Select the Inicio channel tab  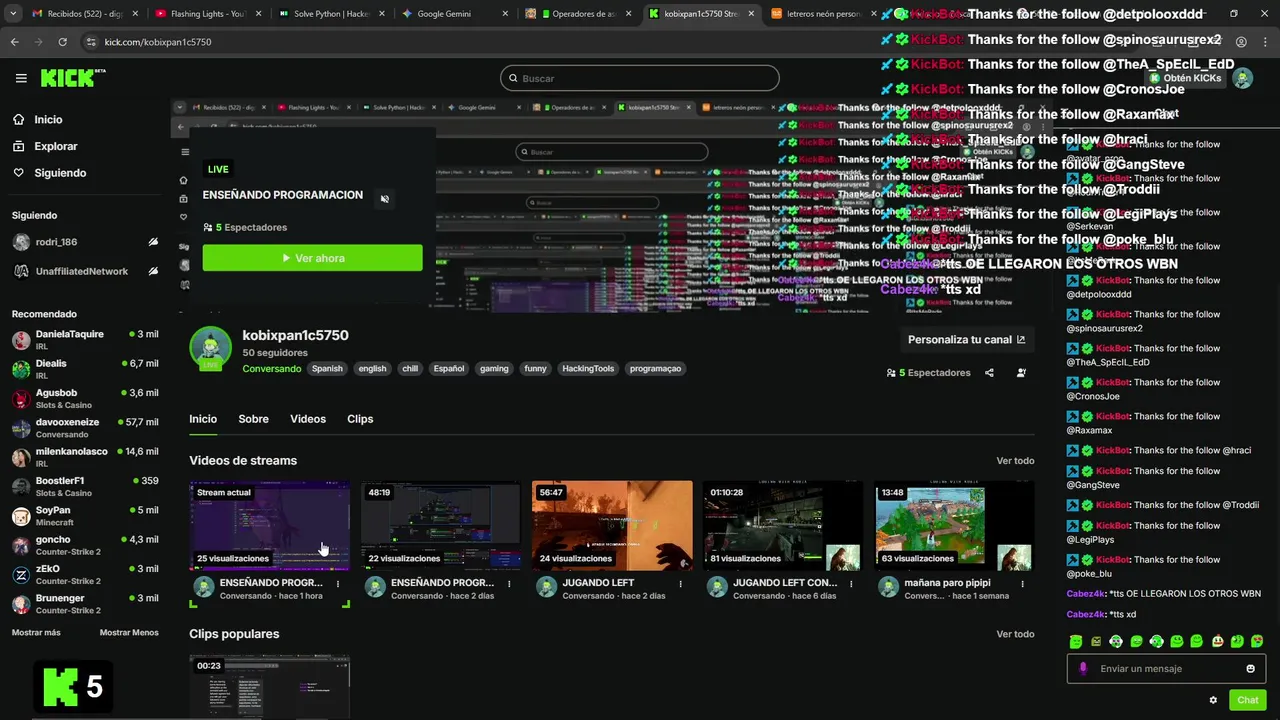point(203,419)
